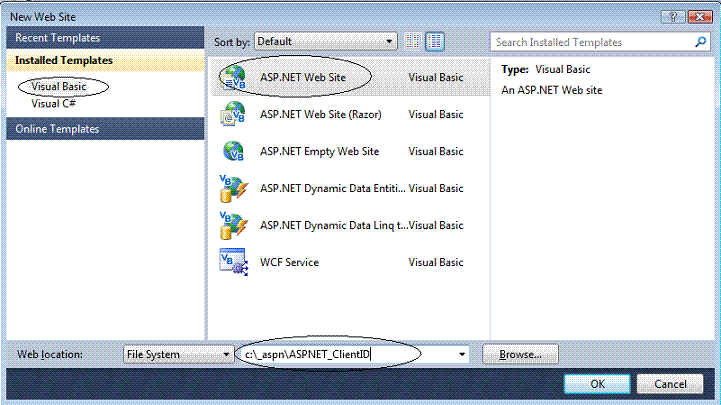721x405 pixels.
Task: Click the search magnifier icon
Action: click(700, 42)
